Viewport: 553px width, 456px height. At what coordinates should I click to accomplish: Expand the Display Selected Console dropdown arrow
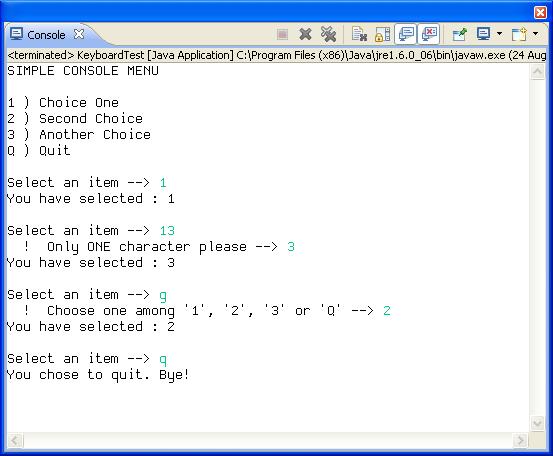click(x=499, y=34)
